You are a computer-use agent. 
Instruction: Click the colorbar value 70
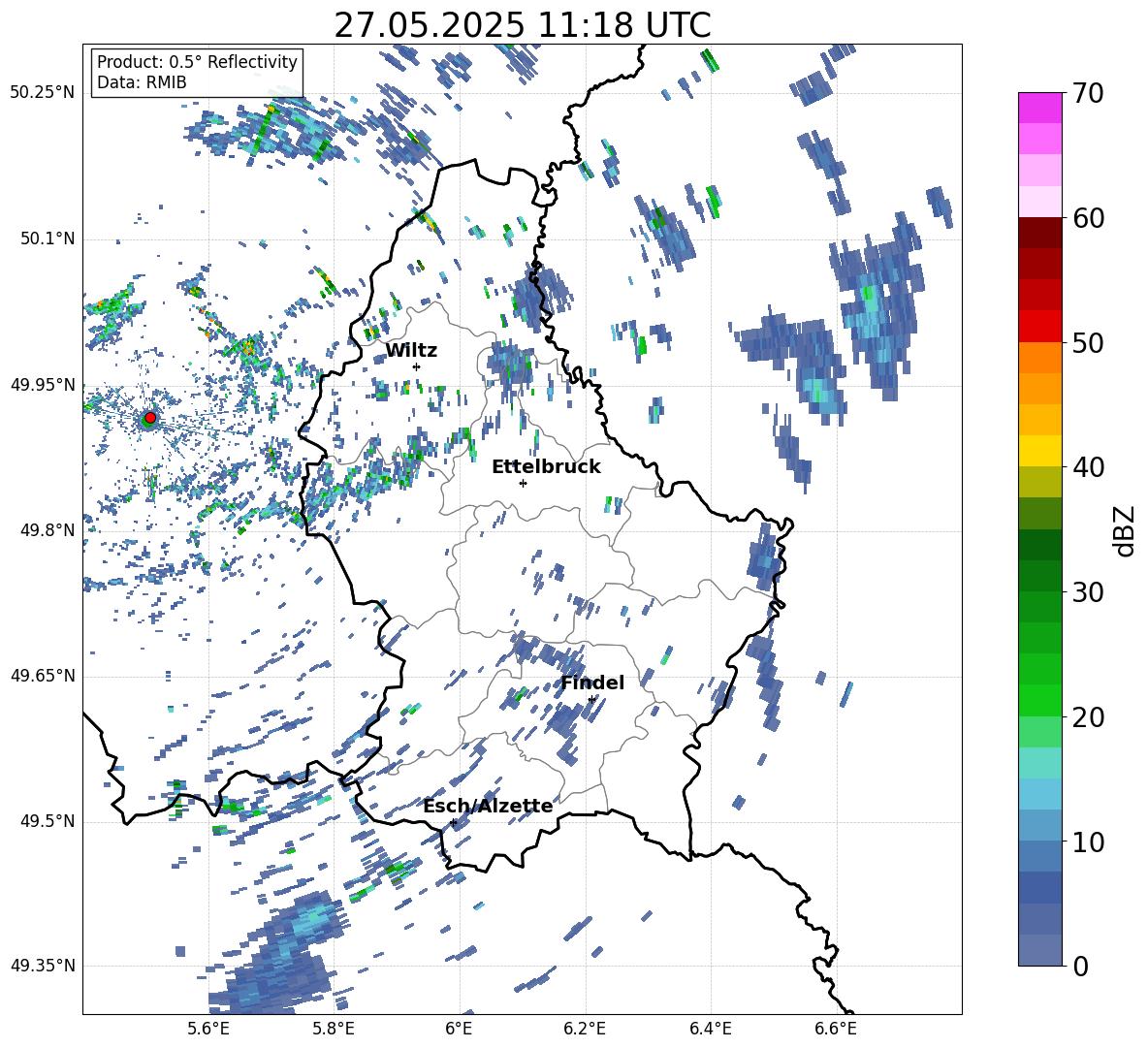[x=1088, y=93]
